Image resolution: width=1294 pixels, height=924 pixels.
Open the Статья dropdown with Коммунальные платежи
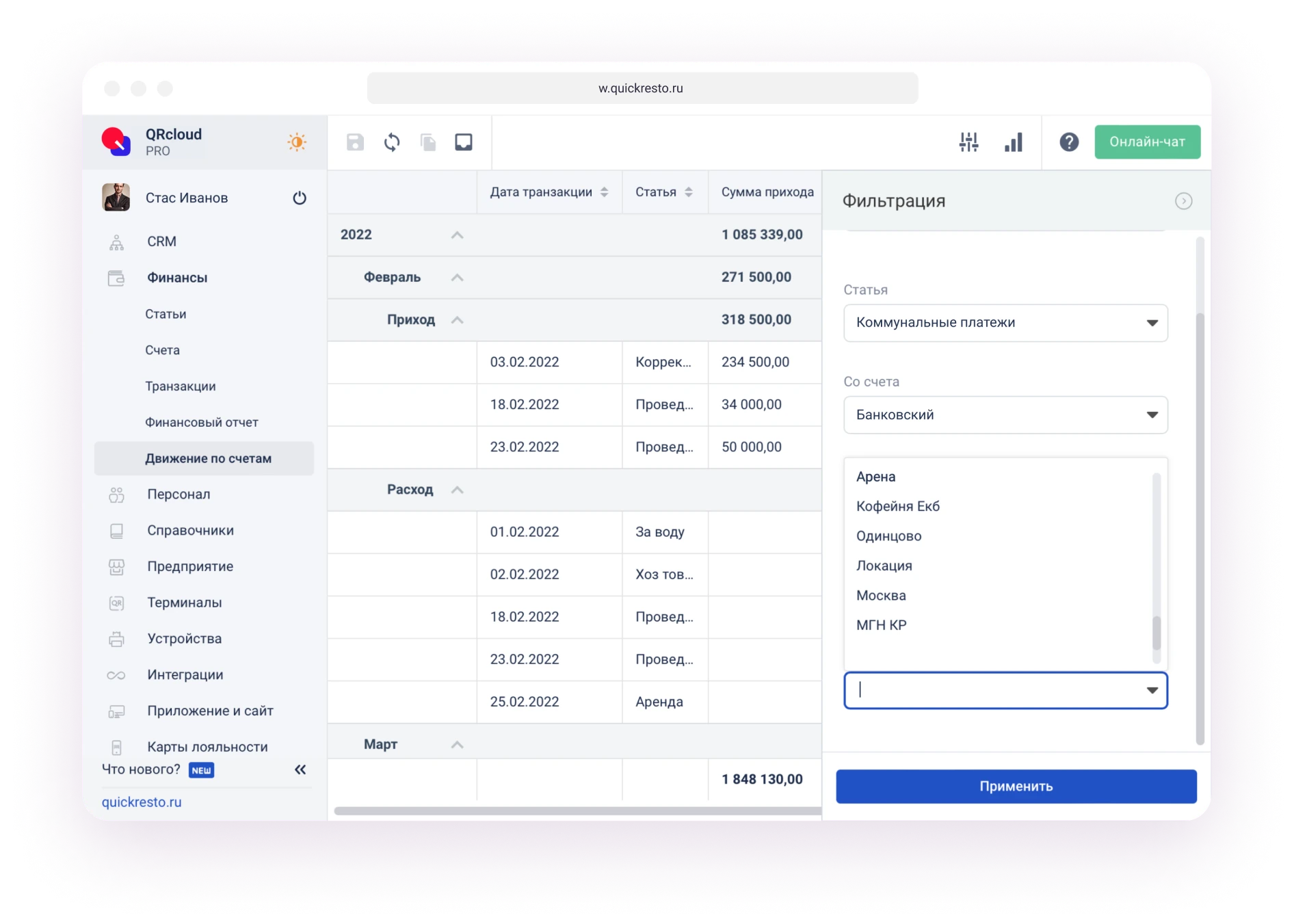[x=1005, y=323]
